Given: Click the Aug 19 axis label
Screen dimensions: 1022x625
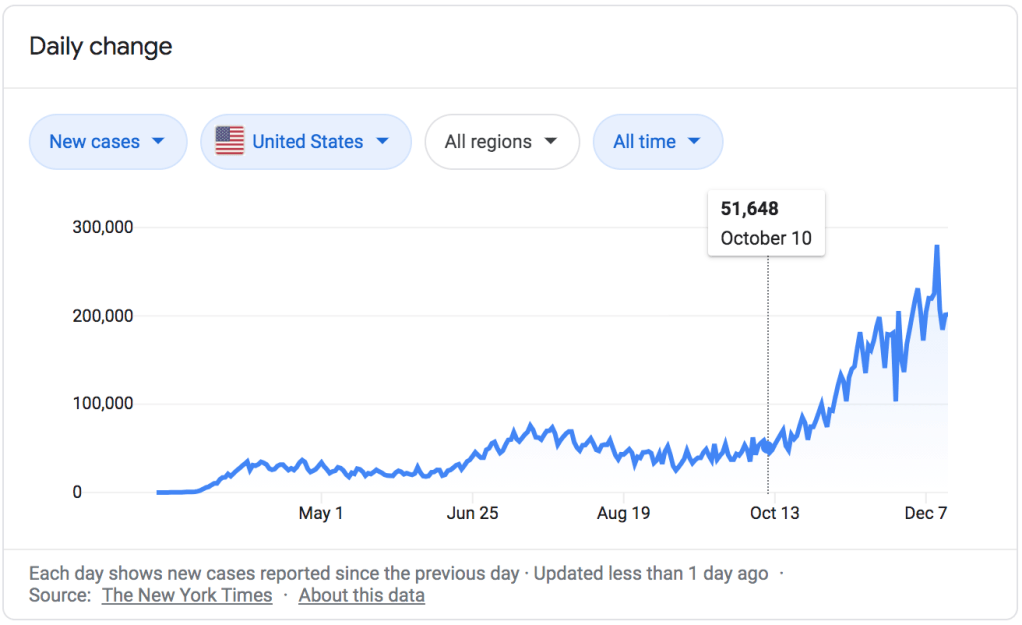Looking at the screenshot, I should click(625, 514).
